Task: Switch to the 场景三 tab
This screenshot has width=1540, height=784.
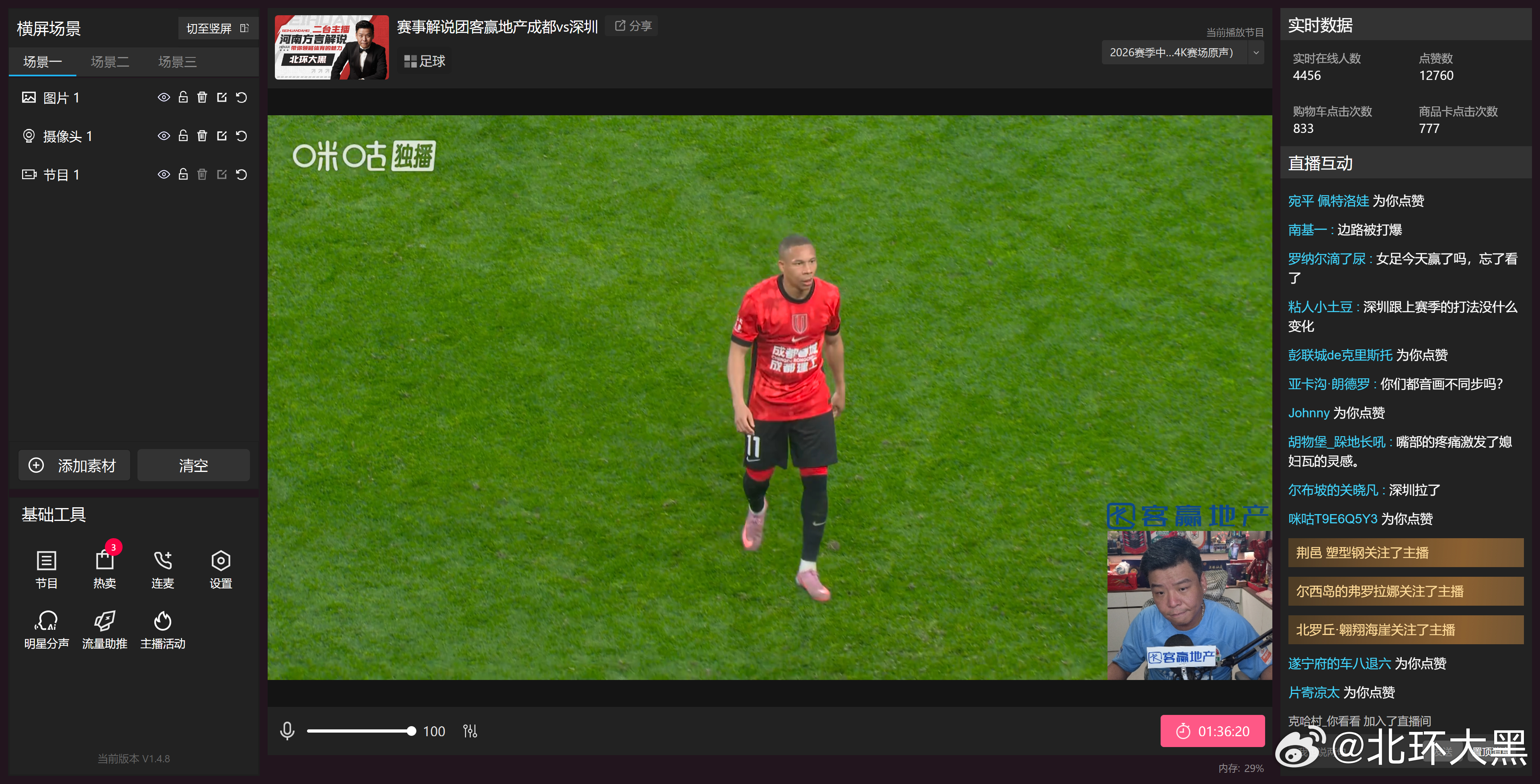Action: pyautogui.click(x=177, y=61)
